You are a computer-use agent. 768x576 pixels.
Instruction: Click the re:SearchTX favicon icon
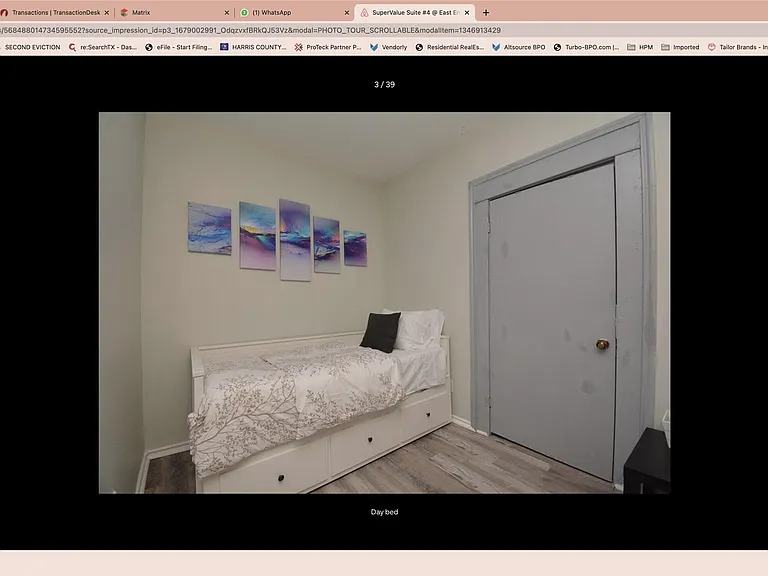pyautogui.click(x=72, y=48)
